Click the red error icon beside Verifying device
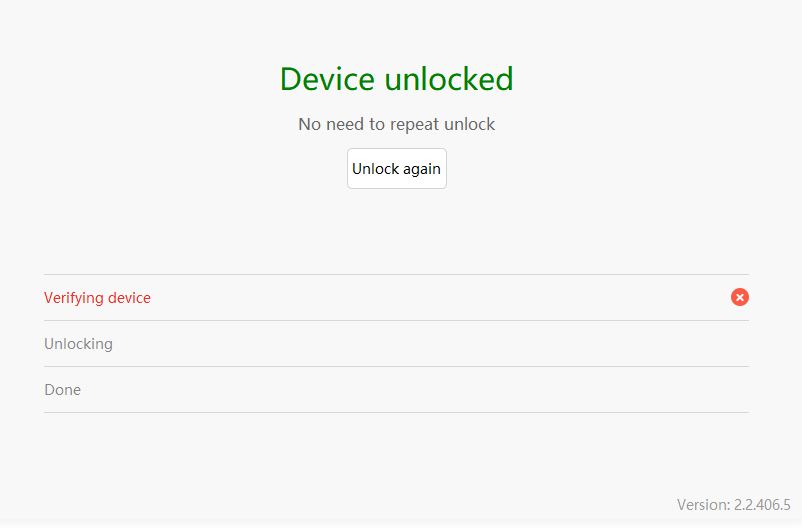This screenshot has height=528, width=802. [740, 297]
